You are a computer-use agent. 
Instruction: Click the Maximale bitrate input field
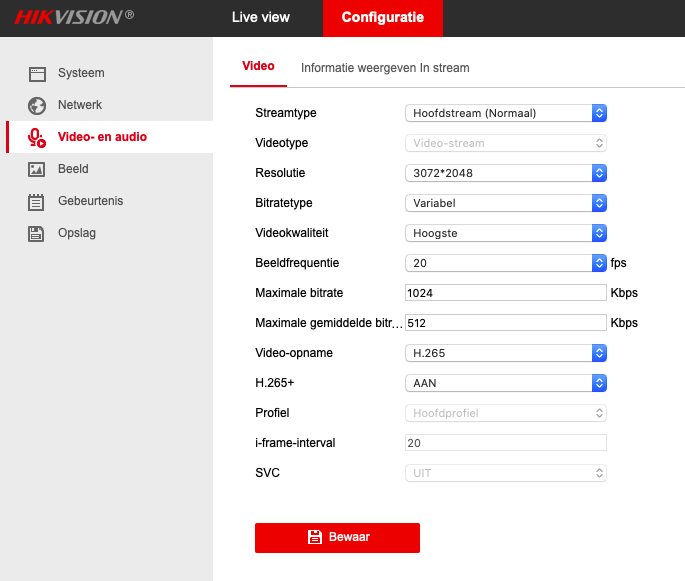pos(505,293)
